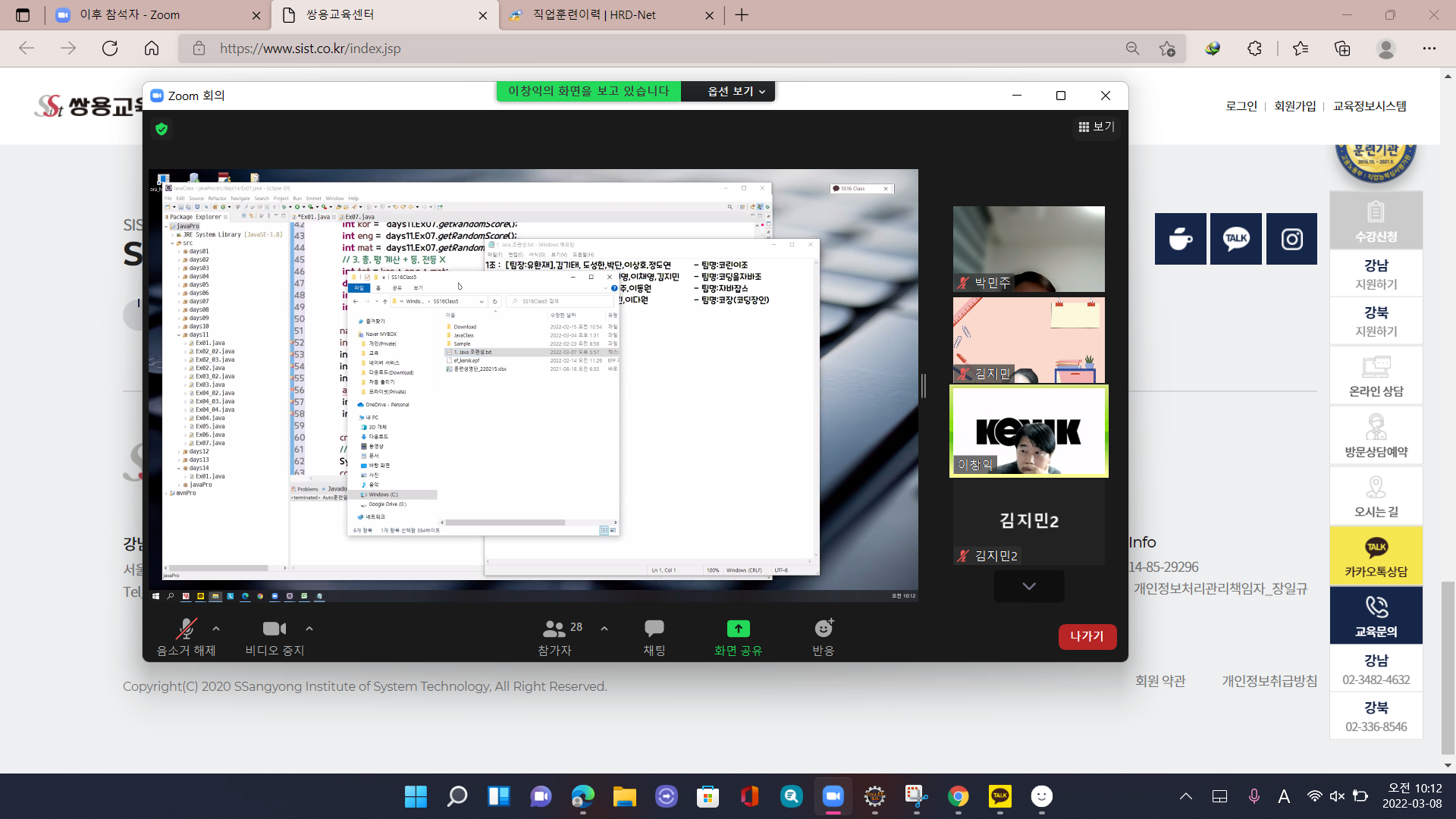This screenshot has width=1456, height=819.
Task: Go back in the browser
Action: pyautogui.click(x=27, y=49)
